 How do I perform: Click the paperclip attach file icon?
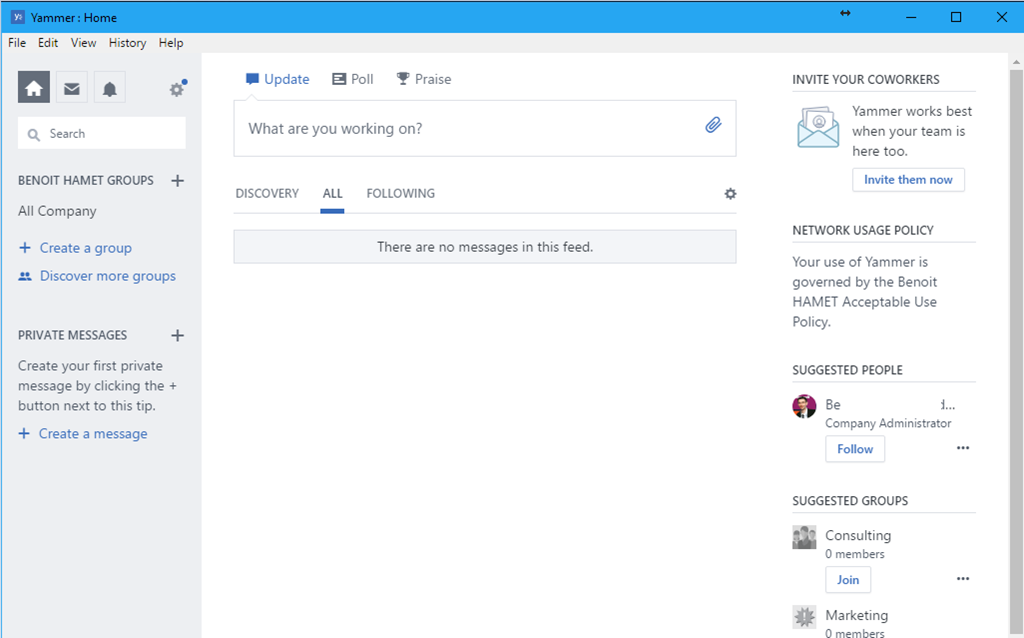point(713,125)
